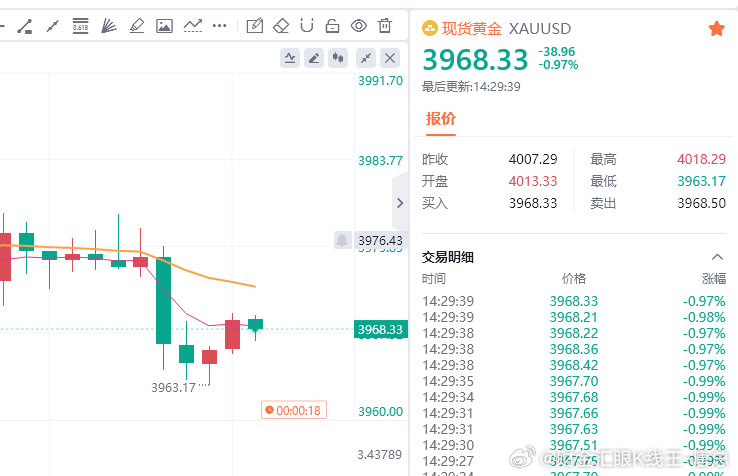The image size is (738, 476).
Task: Open the chart indicator button
Action: [290, 58]
